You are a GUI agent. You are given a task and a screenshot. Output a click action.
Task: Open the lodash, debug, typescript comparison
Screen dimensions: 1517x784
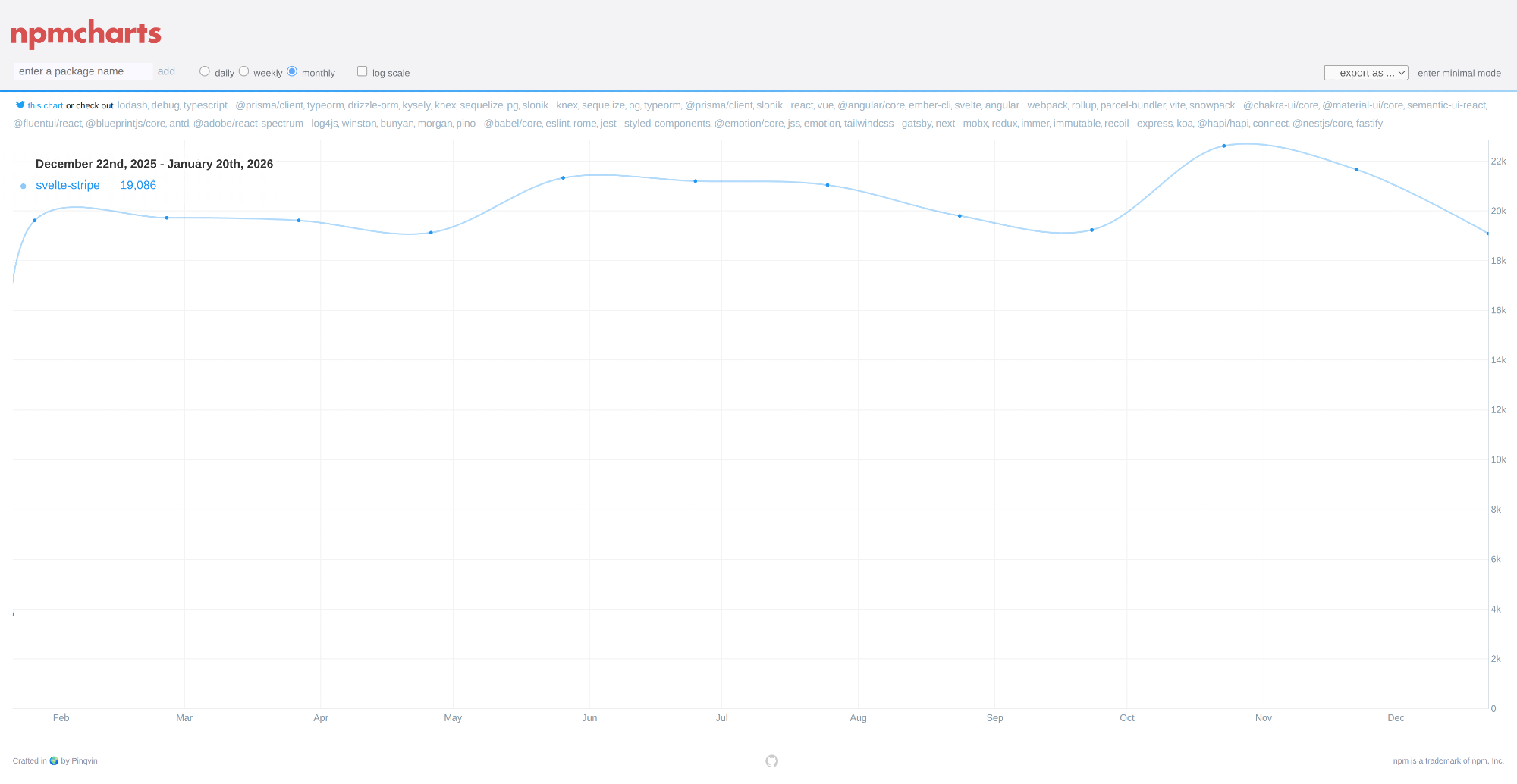point(172,105)
